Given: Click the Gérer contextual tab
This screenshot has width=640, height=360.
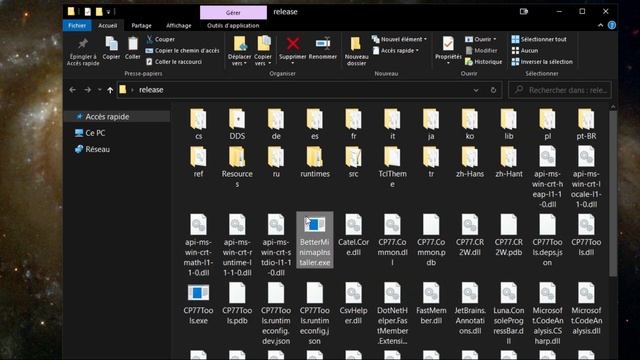Looking at the screenshot, I should pyautogui.click(x=233, y=13).
